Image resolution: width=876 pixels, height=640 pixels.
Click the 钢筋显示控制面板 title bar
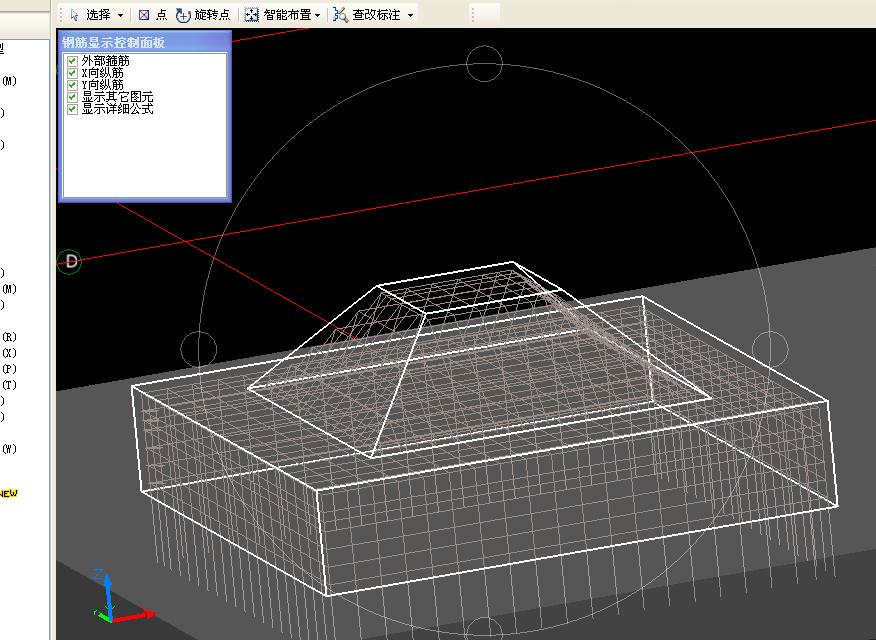(145, 42)
